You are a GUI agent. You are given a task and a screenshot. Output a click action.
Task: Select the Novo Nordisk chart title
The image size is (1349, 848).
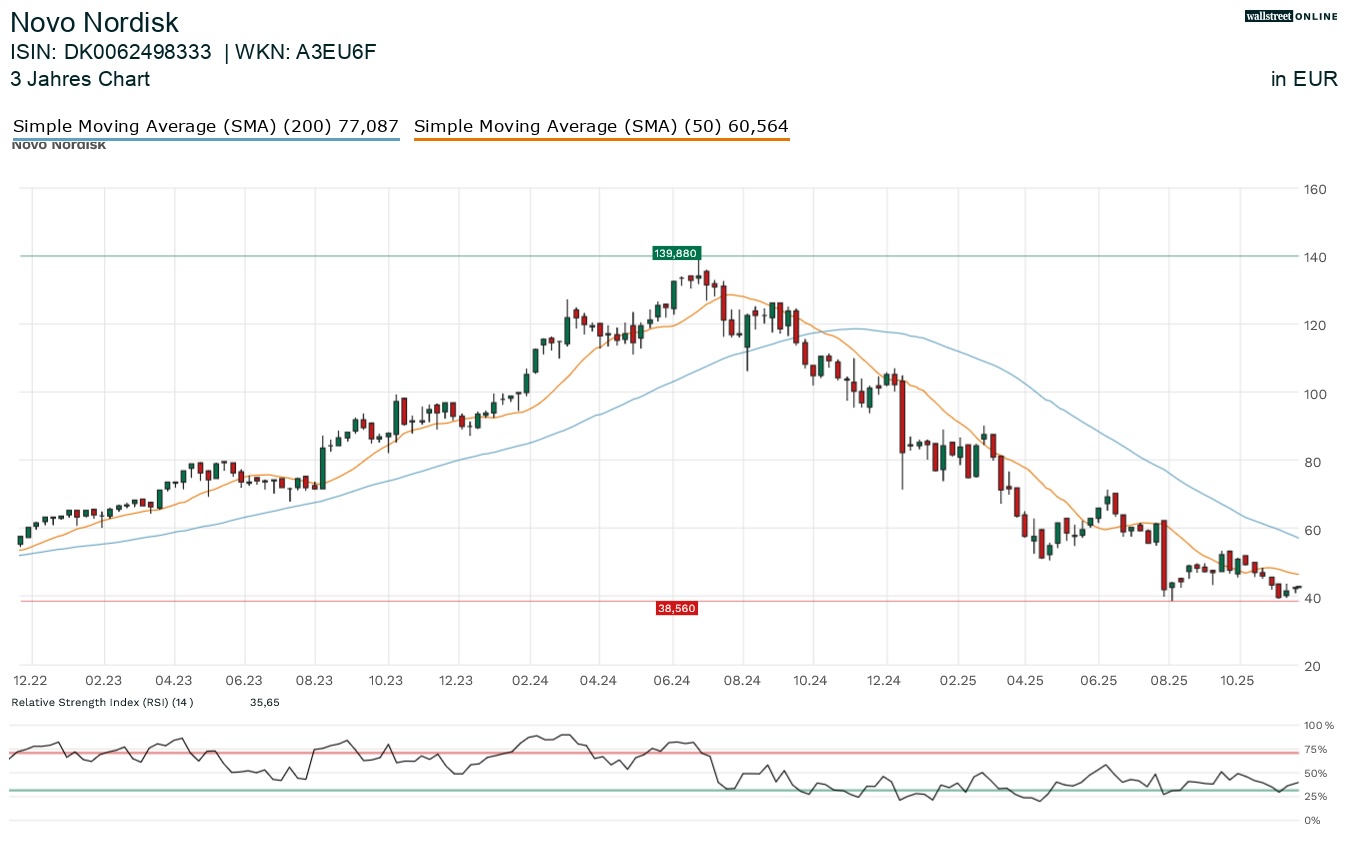click(95, 23)
